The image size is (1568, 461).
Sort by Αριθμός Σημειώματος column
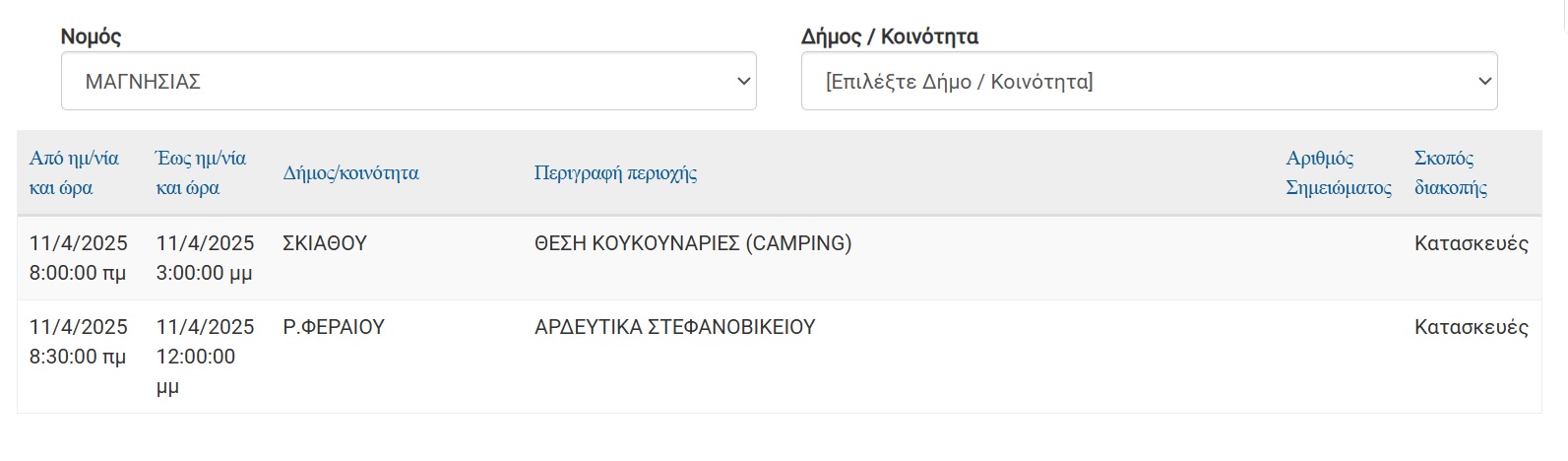click(x=1338, y=172)
